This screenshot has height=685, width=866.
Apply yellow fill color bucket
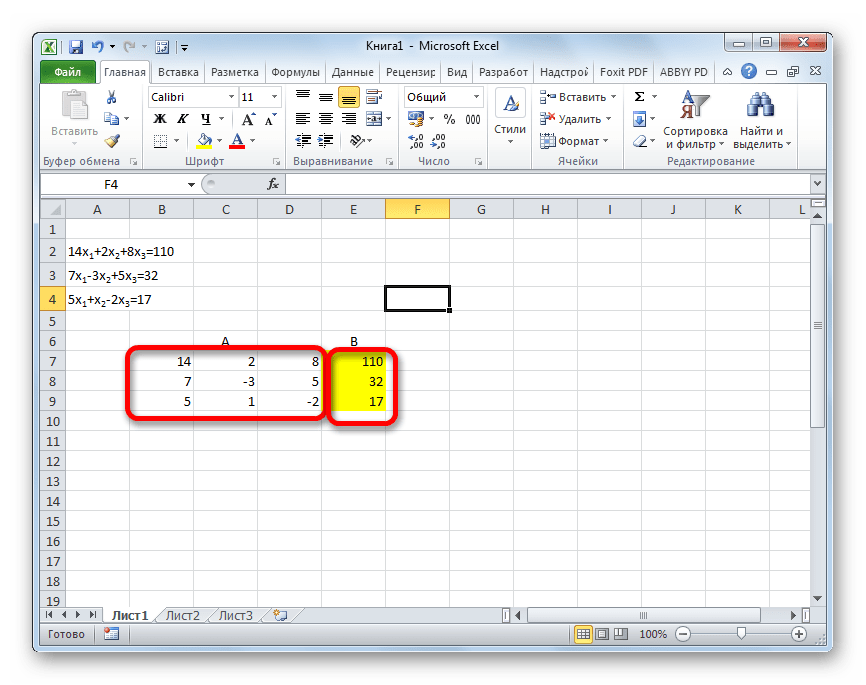pos(204,141)
